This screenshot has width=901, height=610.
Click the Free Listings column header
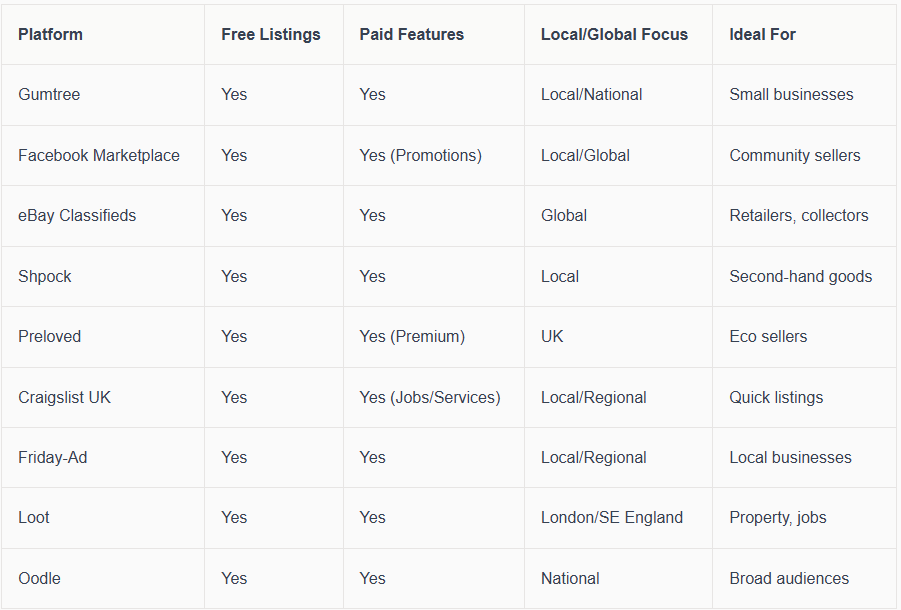point(271,34)
